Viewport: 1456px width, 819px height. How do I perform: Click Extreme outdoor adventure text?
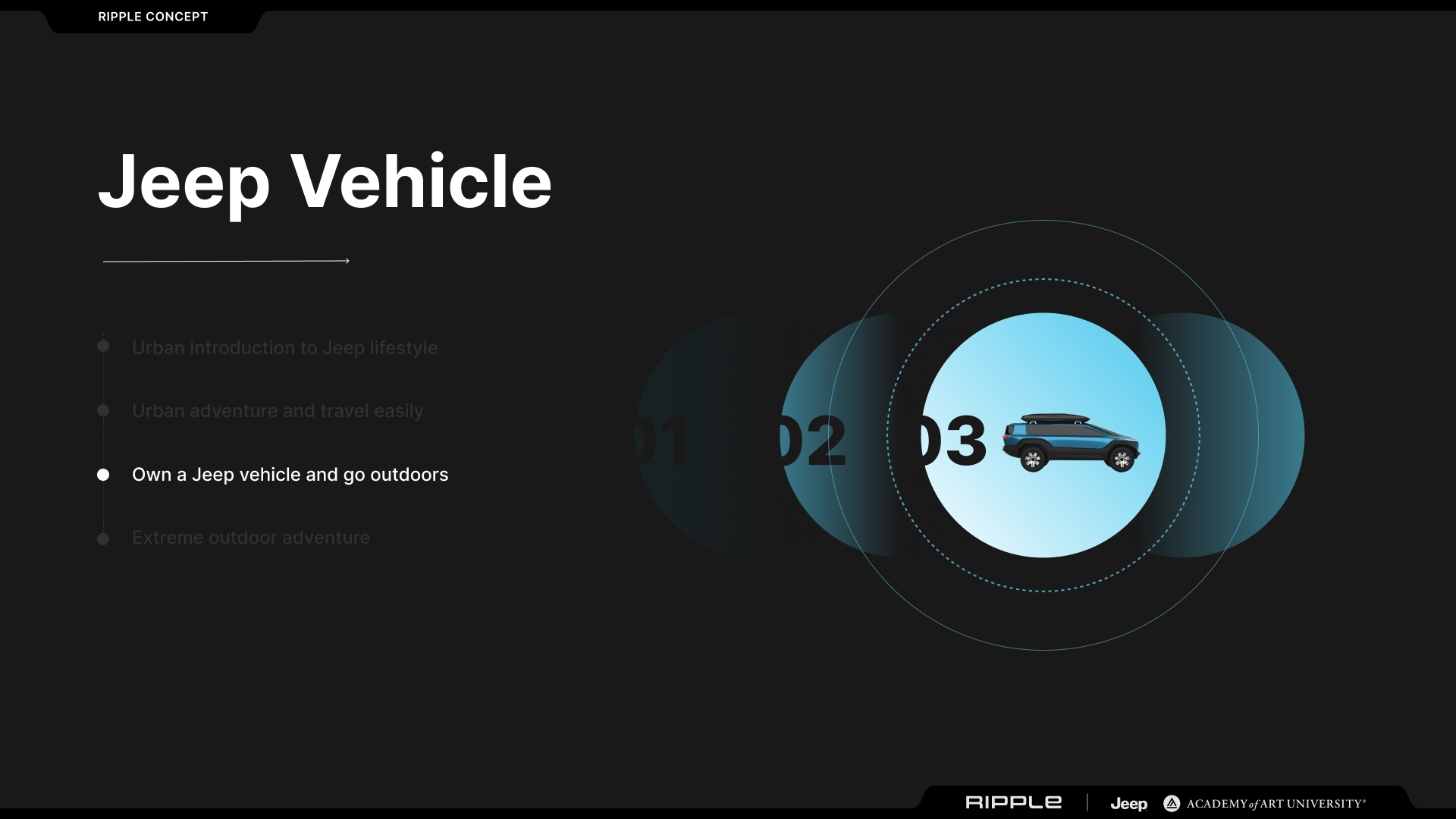pos(250,538)
